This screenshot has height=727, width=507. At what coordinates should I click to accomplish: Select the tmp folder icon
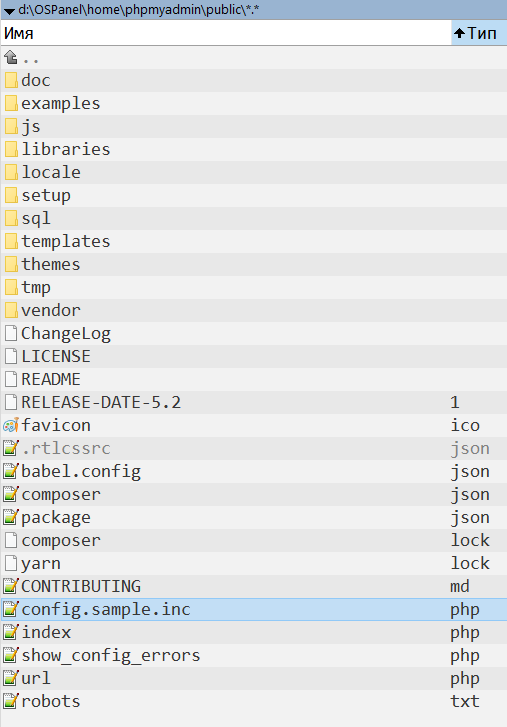click(x=11, y=287)
